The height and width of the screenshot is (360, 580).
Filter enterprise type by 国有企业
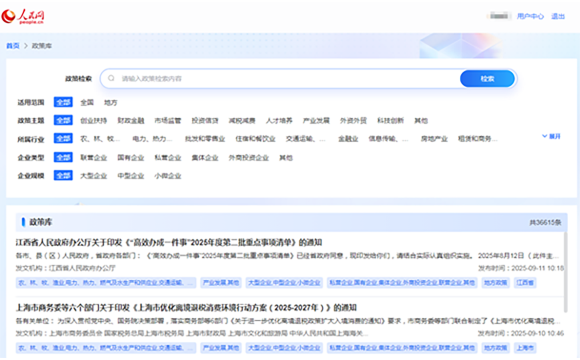click(131, 158)
